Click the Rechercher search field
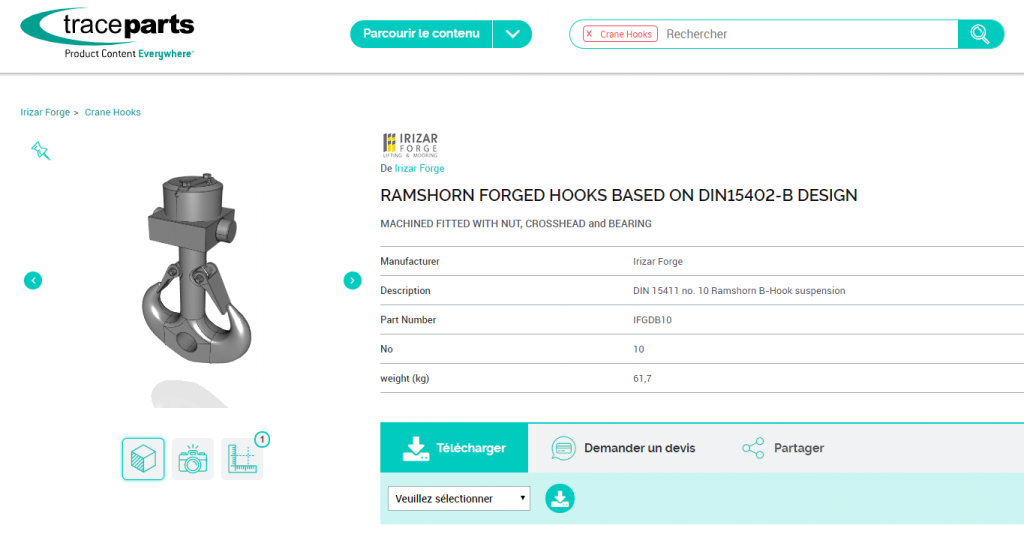 [808, 34]
